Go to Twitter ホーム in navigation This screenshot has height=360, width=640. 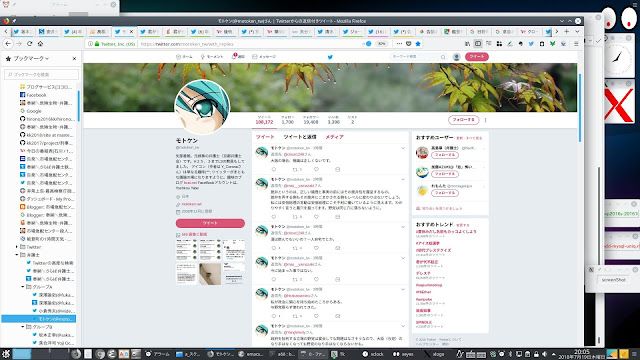184,57
